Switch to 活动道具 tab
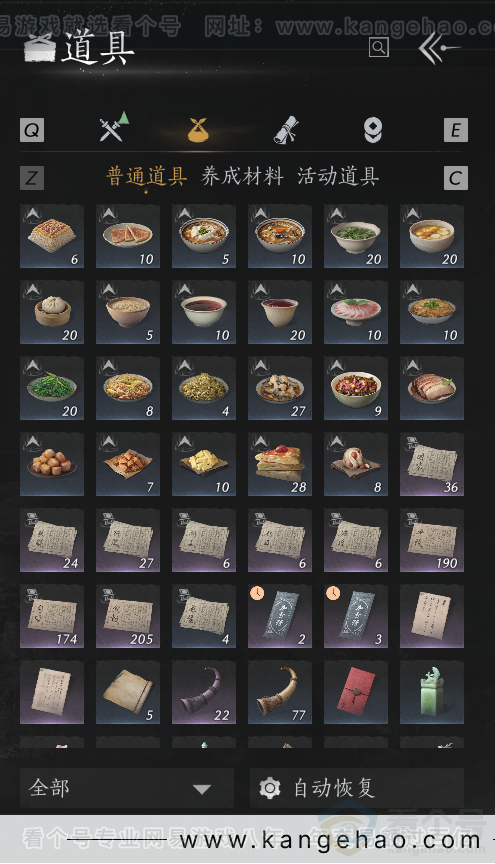Viewport: 495px width, 864px height. click(x=338, y=176)
